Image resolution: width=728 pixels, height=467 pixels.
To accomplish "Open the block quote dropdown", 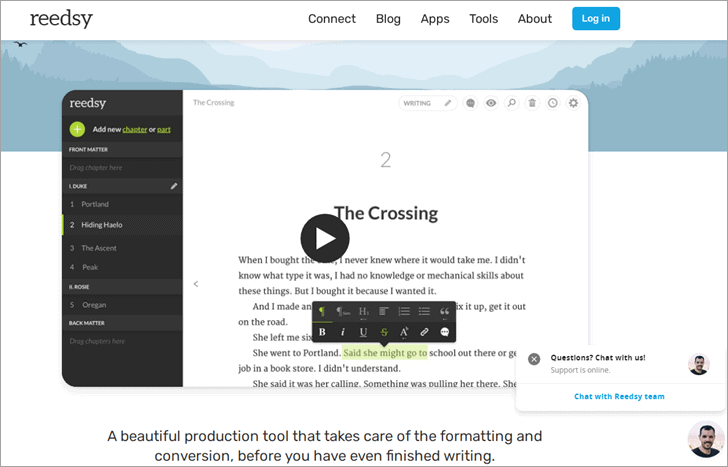I will pos(444,311).
